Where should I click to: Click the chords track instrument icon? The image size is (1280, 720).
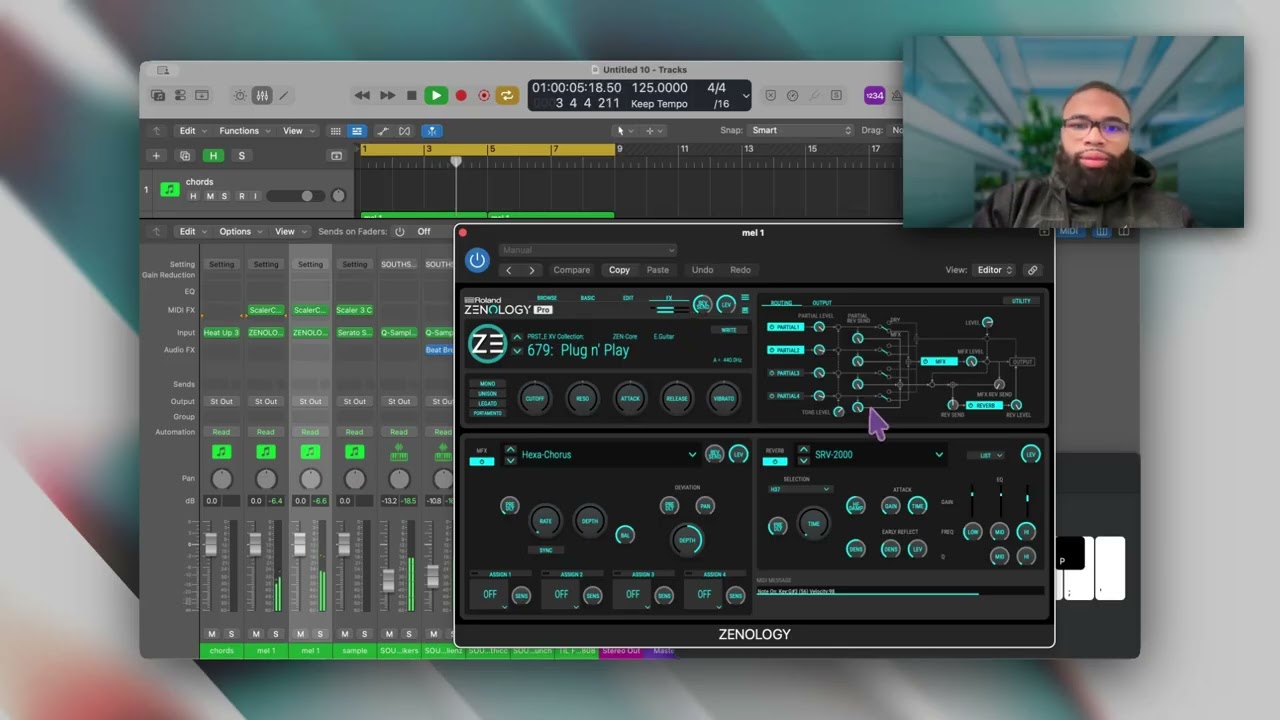170,189
